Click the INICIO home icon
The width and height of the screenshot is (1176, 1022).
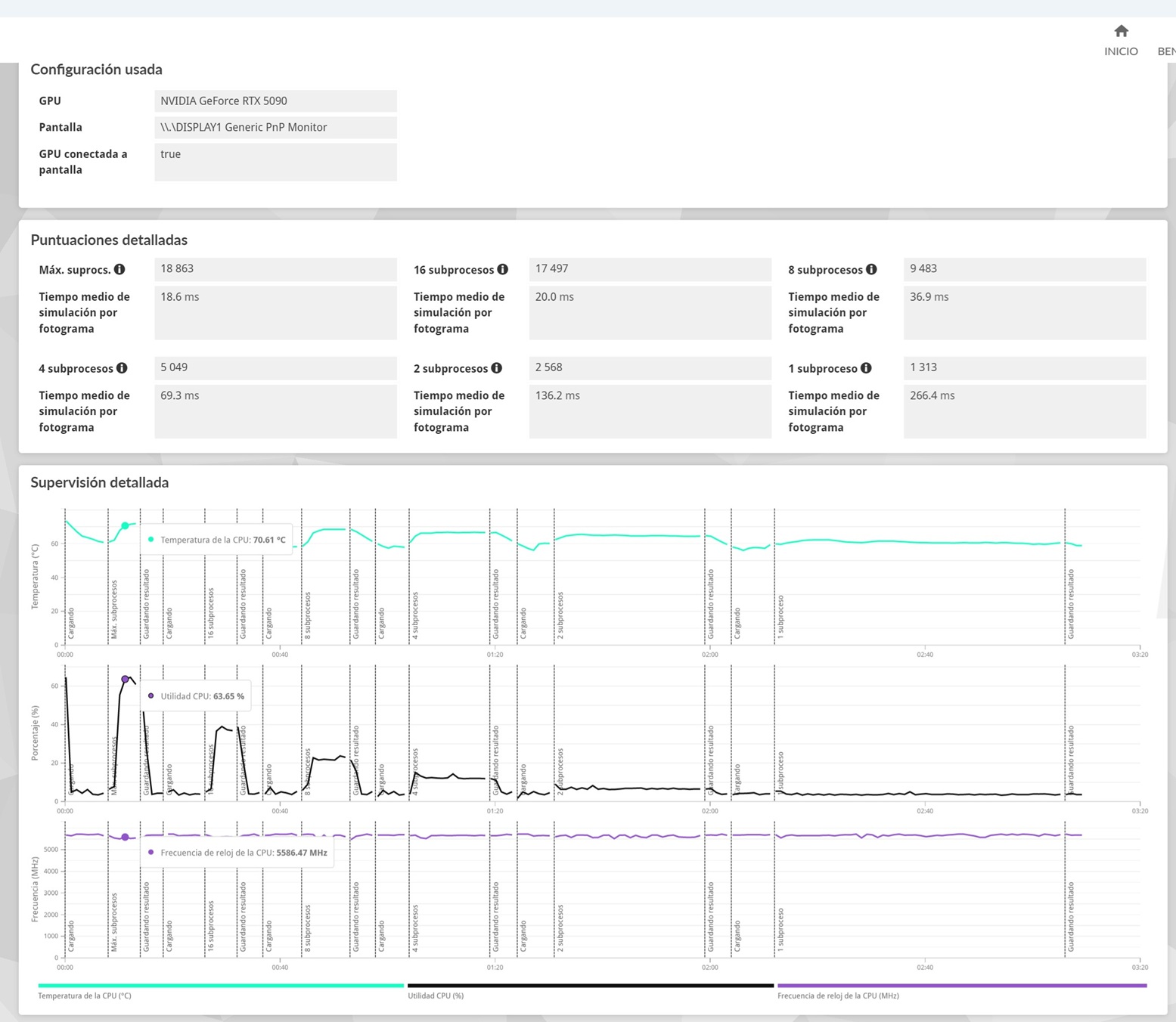tap(1121, 31)
